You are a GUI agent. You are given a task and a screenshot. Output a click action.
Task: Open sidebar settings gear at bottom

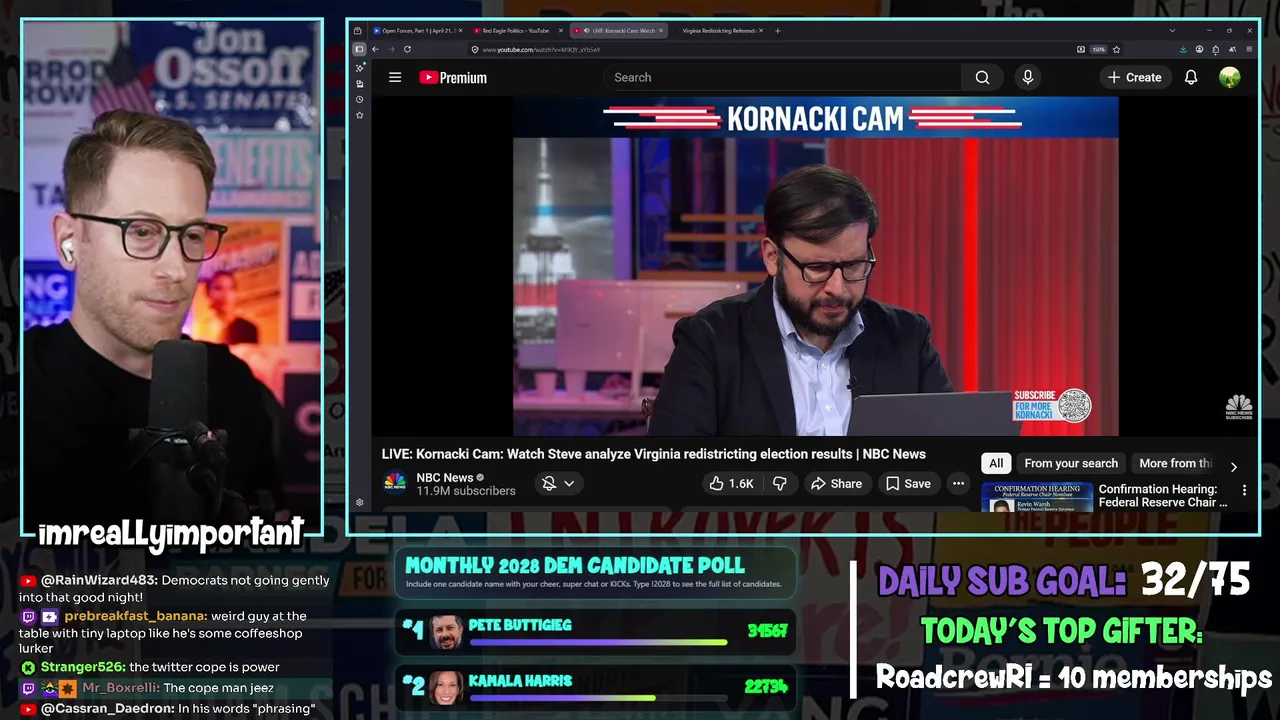pos(360,502)
